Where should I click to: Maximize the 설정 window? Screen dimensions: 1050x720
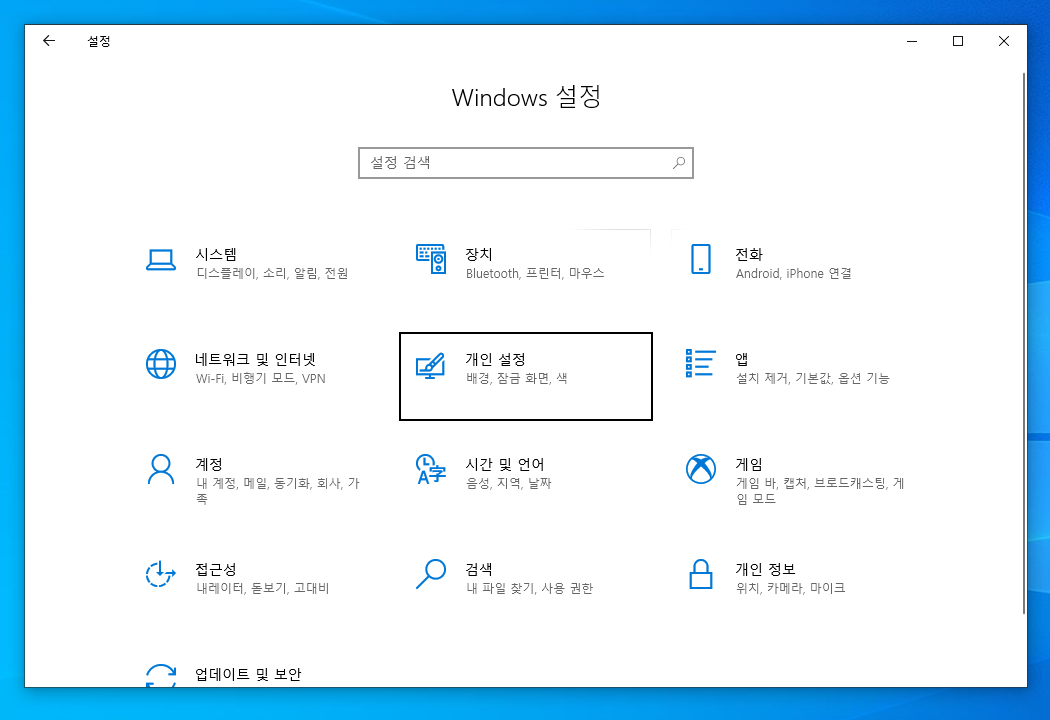[x=958, y=41]
